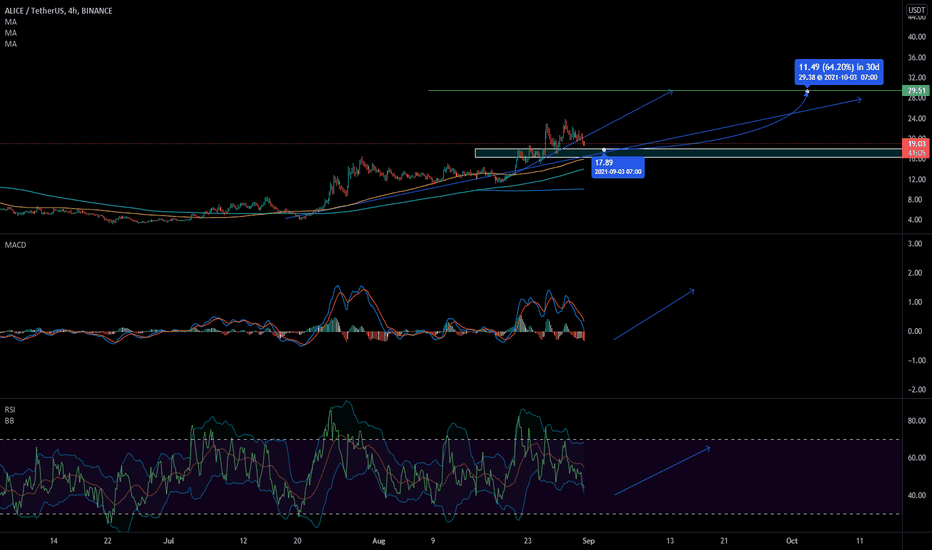Click the 4.00 price axis value

915,220
